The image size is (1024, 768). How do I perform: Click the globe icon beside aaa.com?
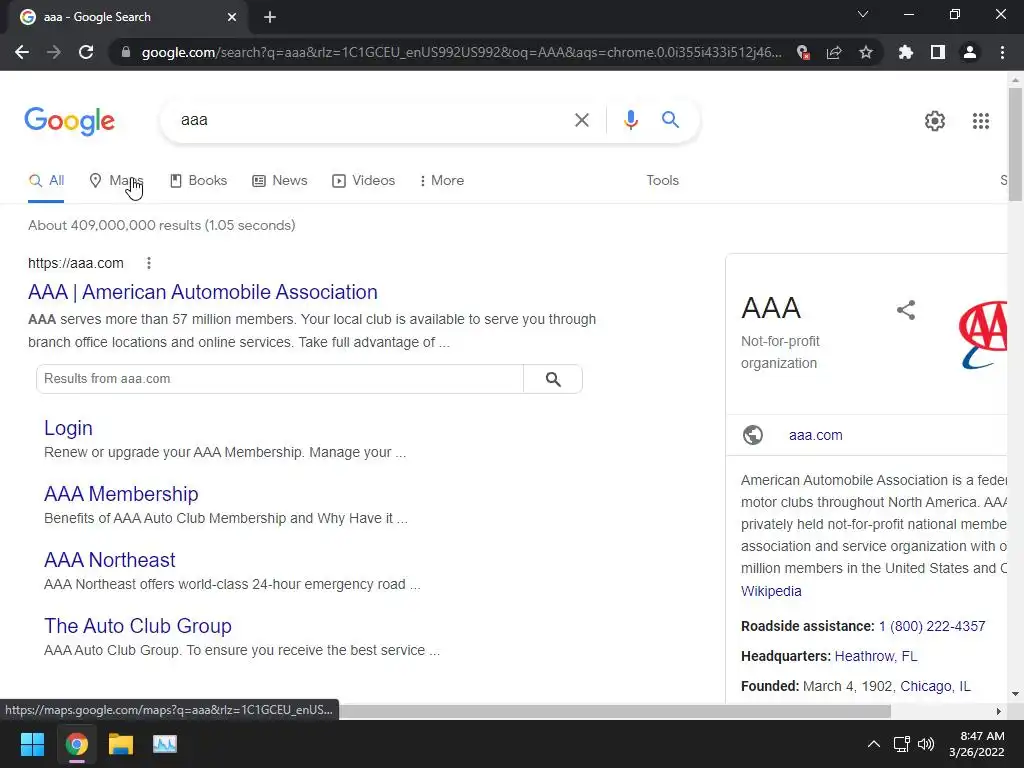(x=752, y=435)
